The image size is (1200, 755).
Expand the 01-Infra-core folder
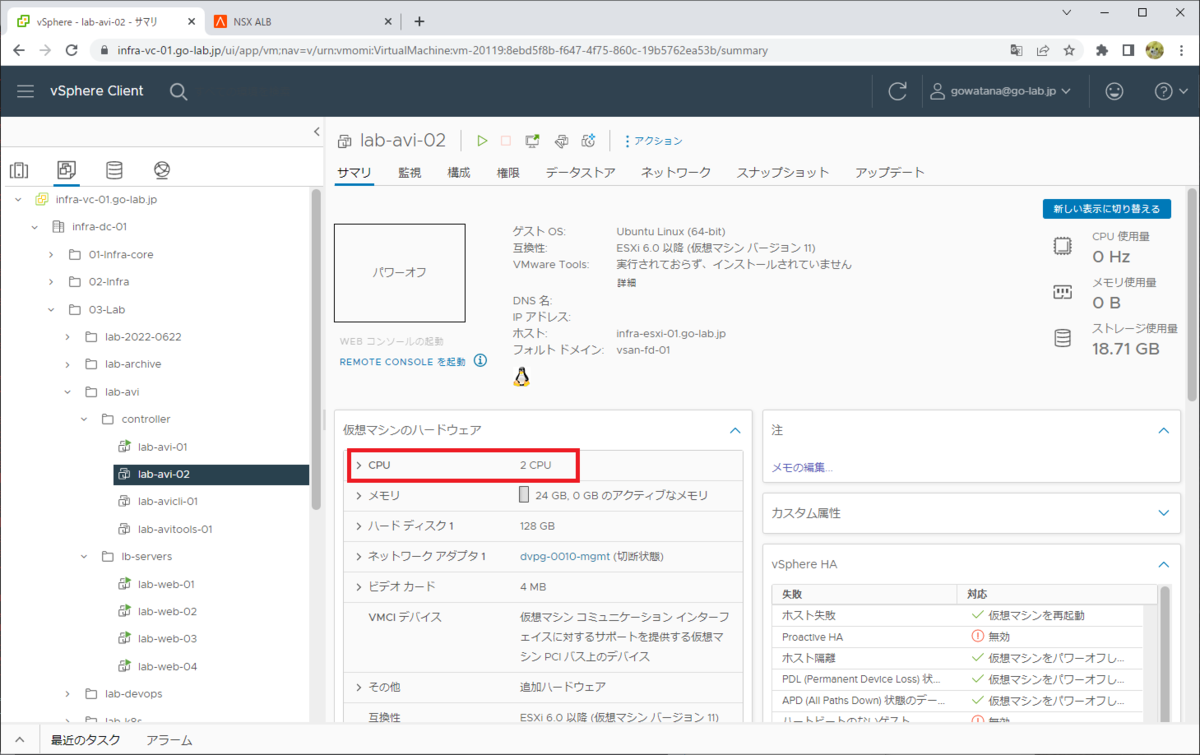pyautogui.click(x=51, y=254)
